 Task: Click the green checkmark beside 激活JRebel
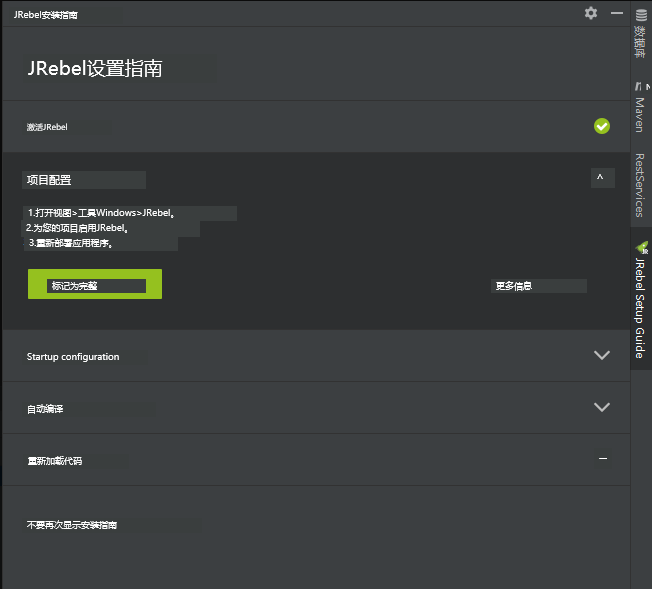pos(602,126)
